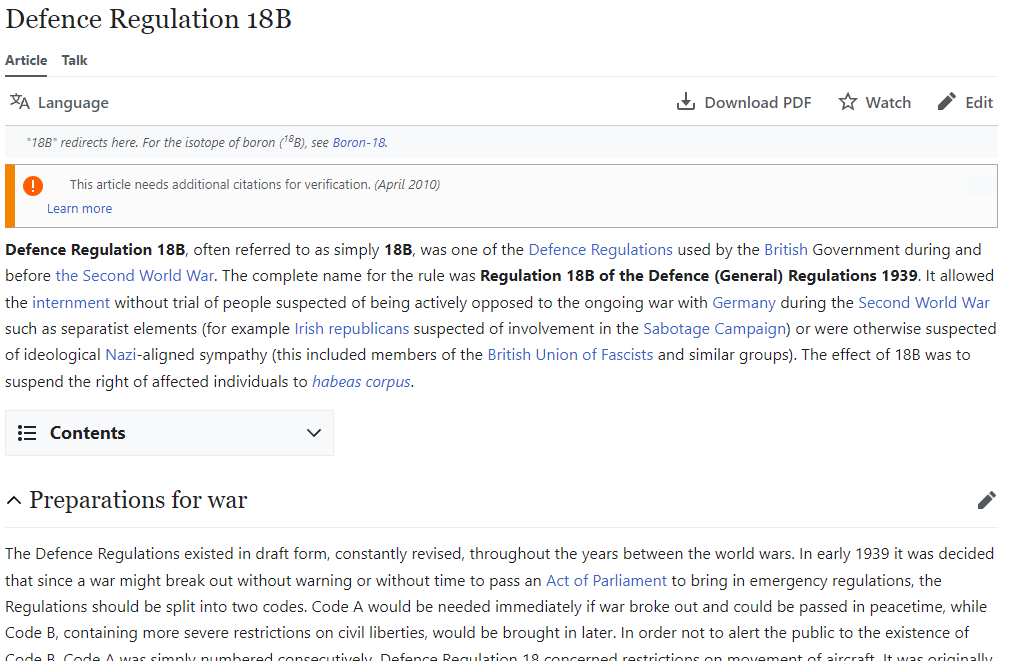Open the British Union of Fascists article
Viewport: 1017px width, 661px height.
pyautogui.click(x=570, y=354)
